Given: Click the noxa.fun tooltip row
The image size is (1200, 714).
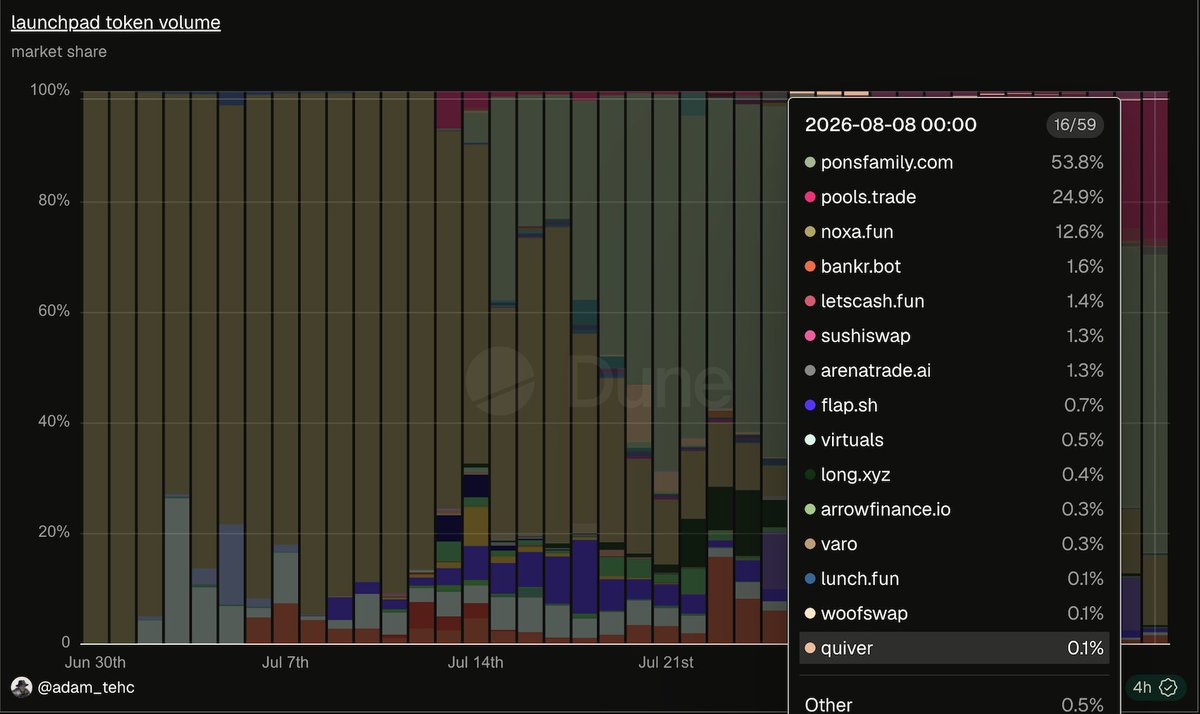Looking at the screenshot, I should point(954,232).
